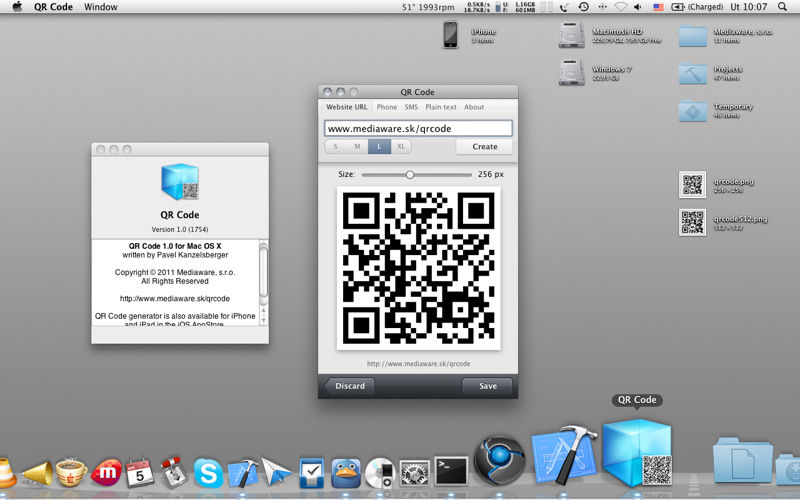This screenshot has width=800, height=500.
Task: Click the Time Machine menu bar icon
Action: pos(583,7)
